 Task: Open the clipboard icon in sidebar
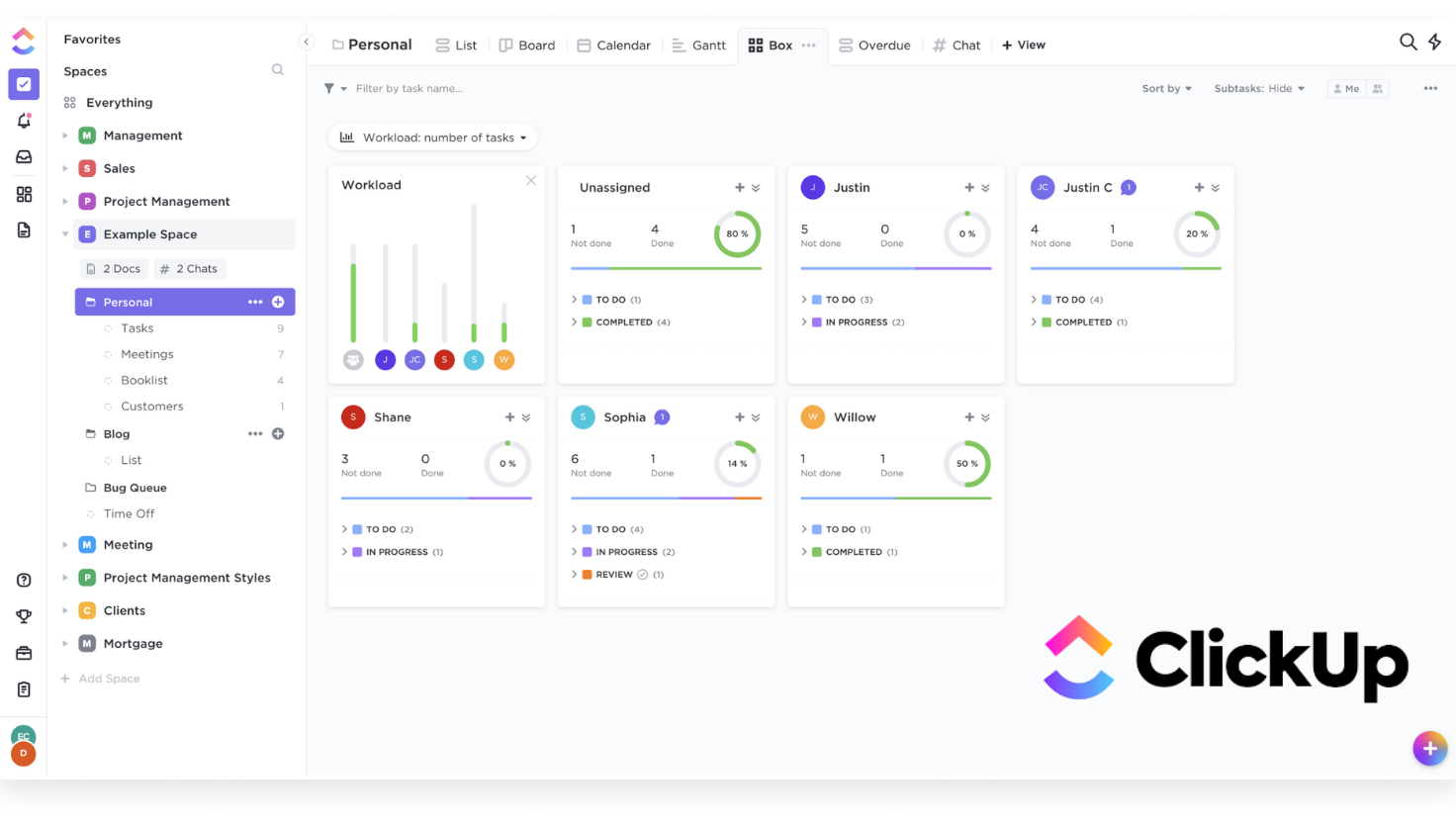coord(24,689)
